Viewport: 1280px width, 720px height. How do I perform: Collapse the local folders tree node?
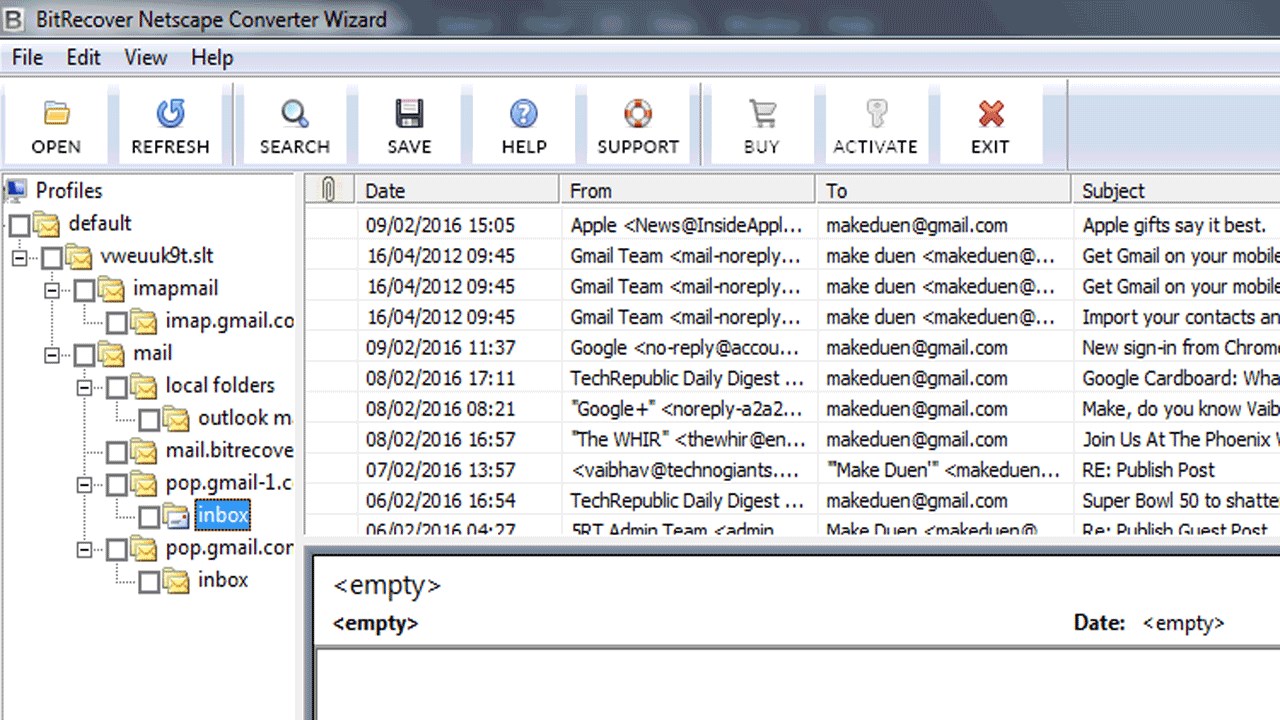84,386
